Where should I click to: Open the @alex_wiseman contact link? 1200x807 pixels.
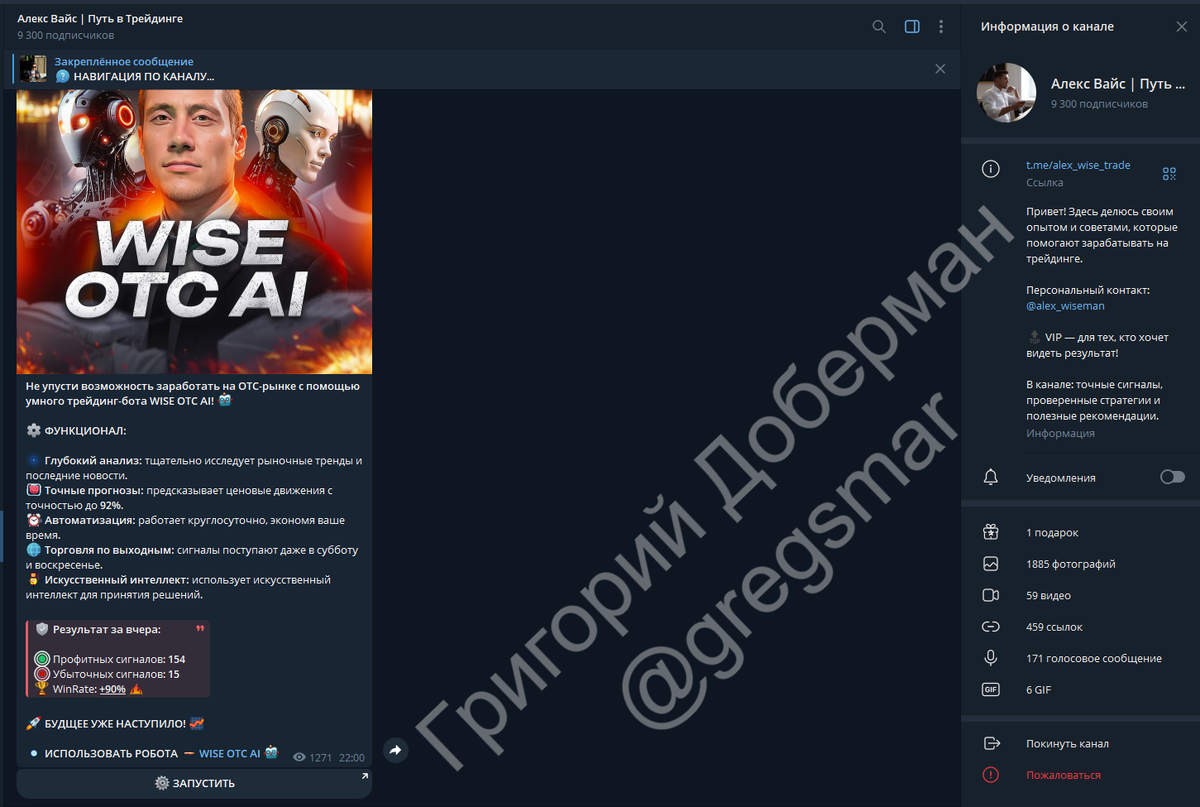pyautogui.click(x=1065, y=306)
